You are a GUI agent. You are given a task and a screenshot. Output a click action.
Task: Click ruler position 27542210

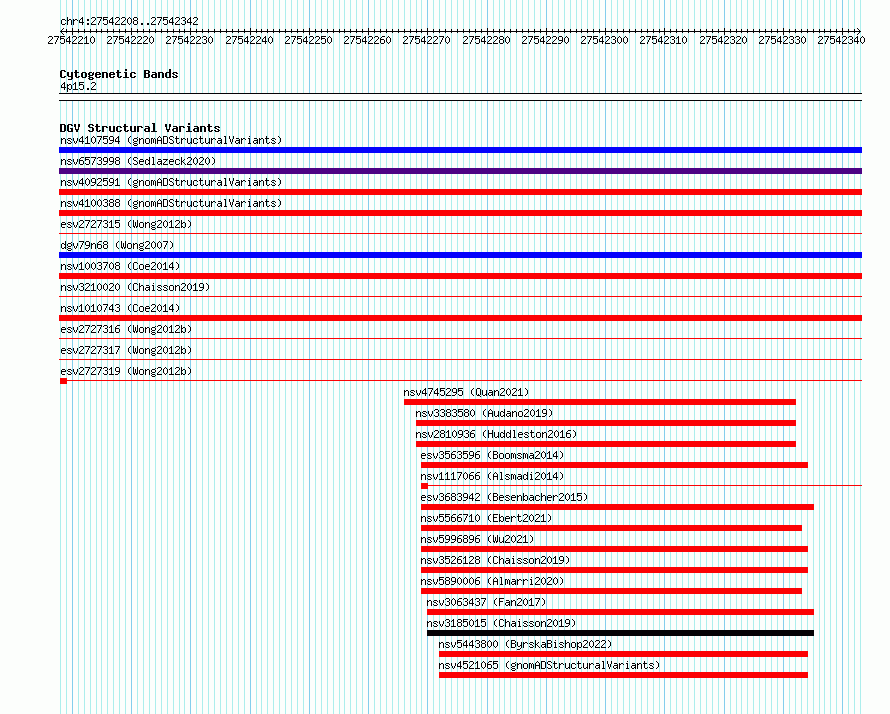click(72, 40)
